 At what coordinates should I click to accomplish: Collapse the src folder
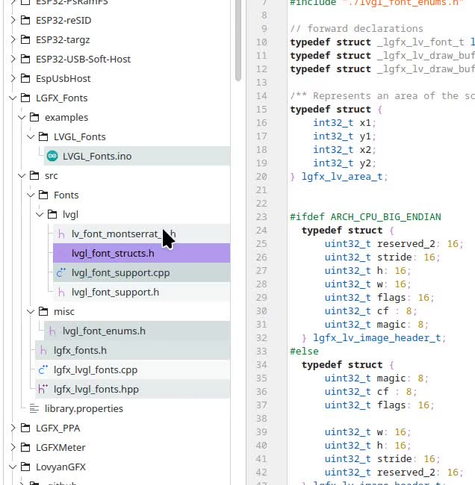pos(22,176)
